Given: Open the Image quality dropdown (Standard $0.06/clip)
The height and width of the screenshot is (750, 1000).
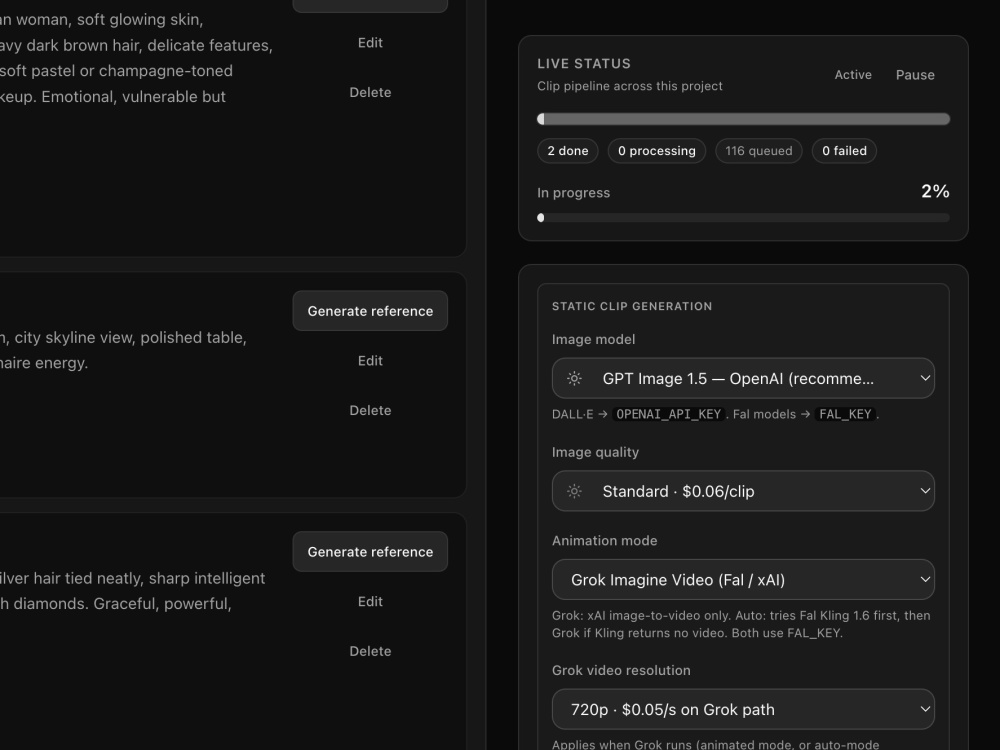Looking at the screenshot, I should point(743,491).
